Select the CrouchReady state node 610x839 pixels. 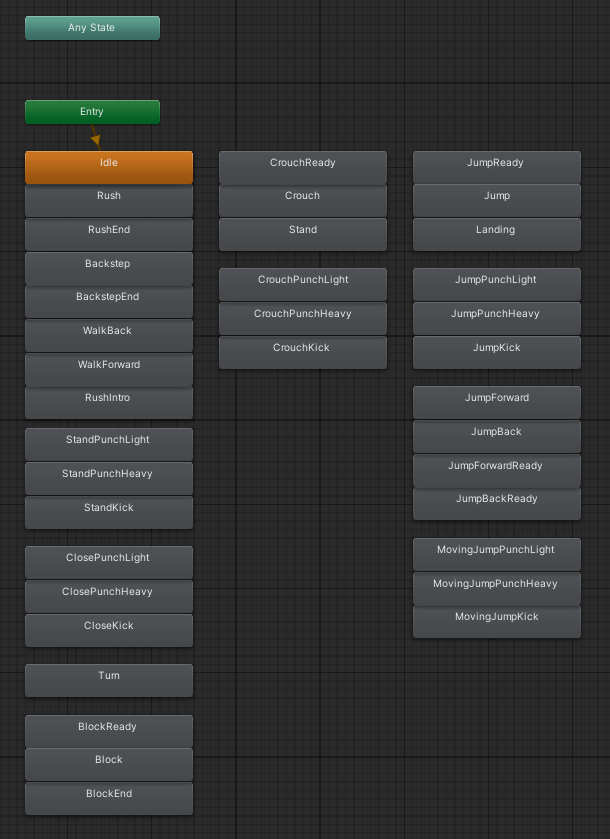(302, 167)
